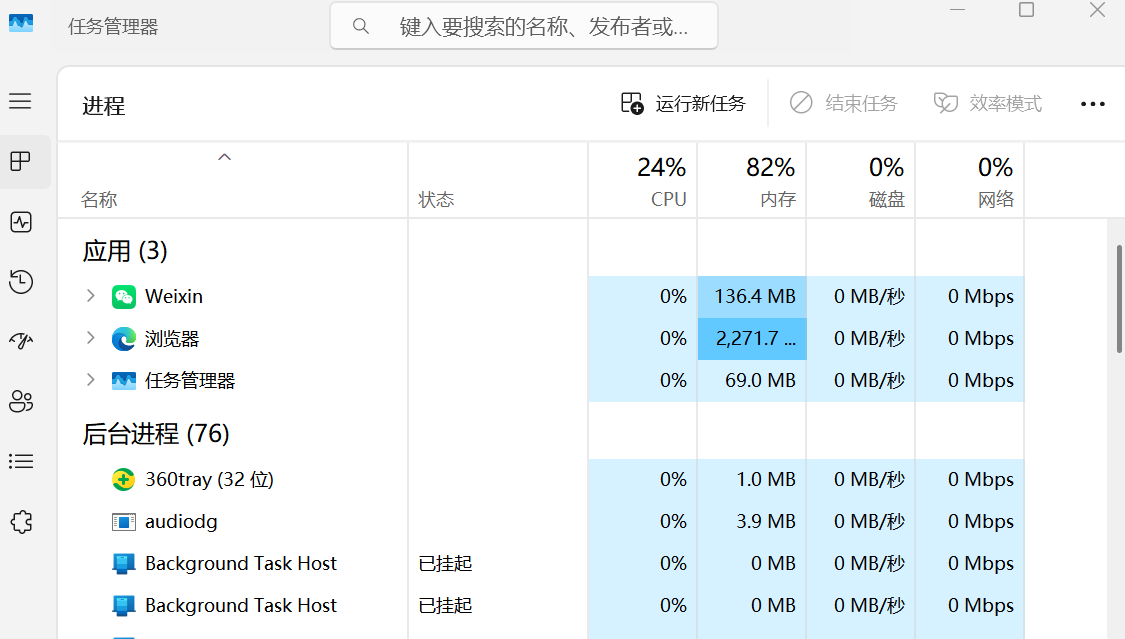Image resolution: width=1125 pixels, height=639 pixels.
Task: Click the Weixin app icon
Action: tap(123, 297)
